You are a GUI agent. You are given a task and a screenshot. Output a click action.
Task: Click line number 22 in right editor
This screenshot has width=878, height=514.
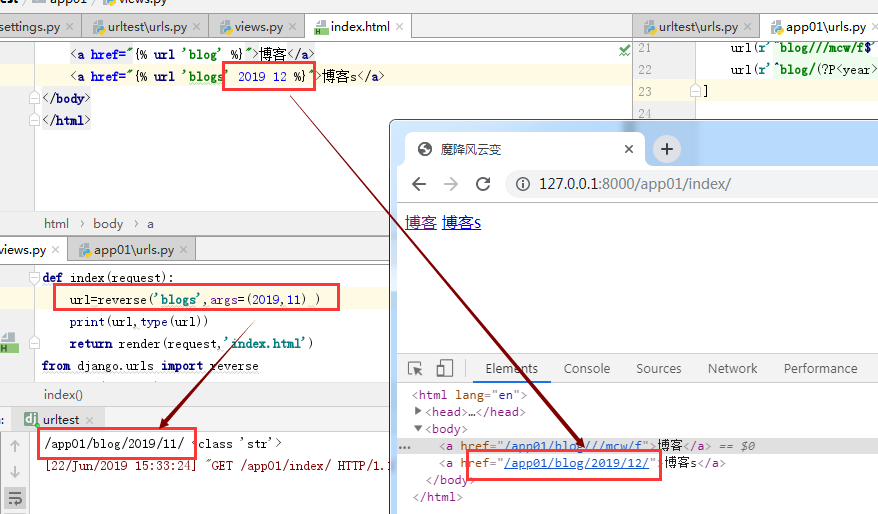[x=645, y=69]
